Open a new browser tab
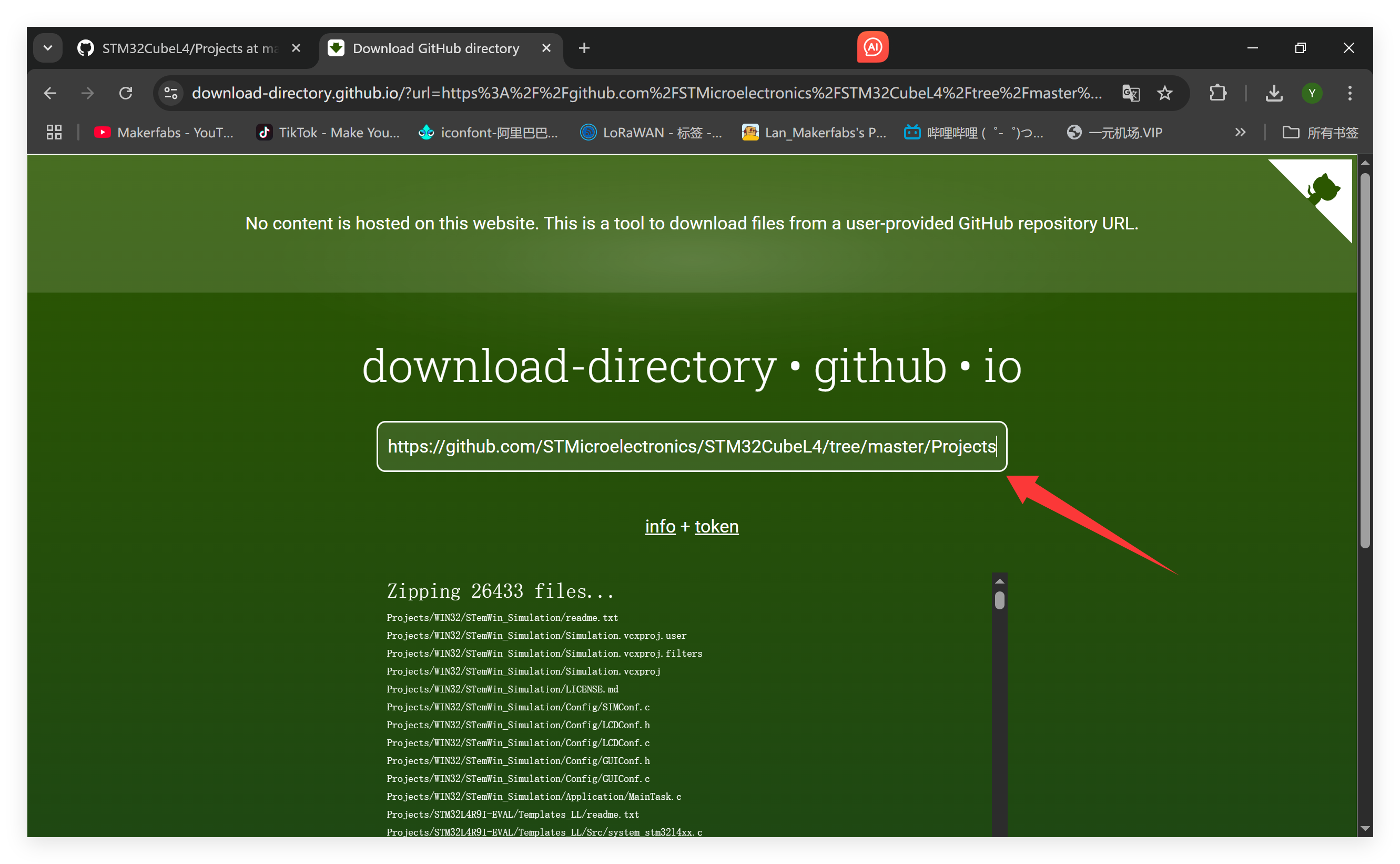This screenshot has width=1400, height=864. [x=584, y=48]
